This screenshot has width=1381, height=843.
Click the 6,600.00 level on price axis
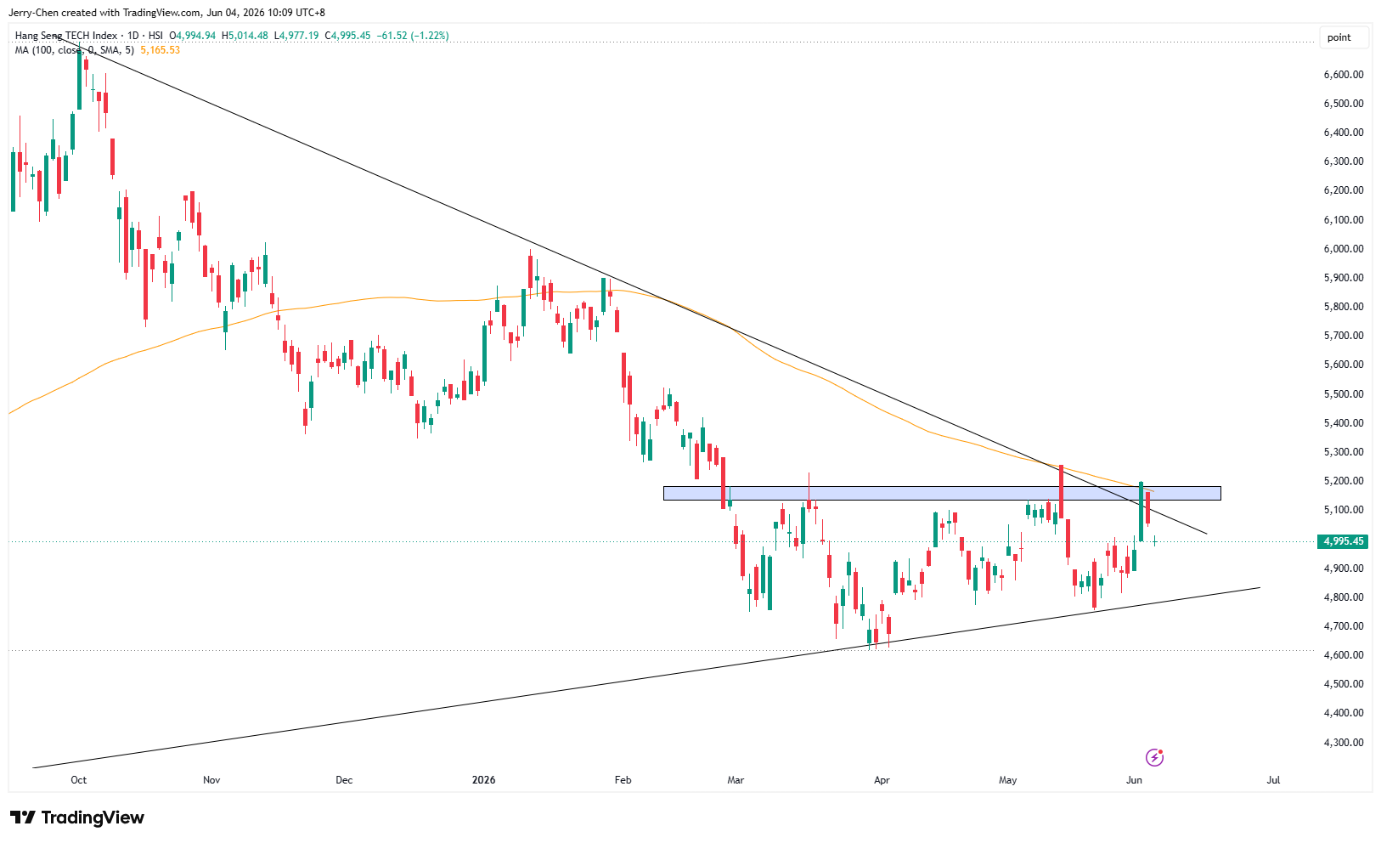pyautogui.click(x=1343, y=75)
